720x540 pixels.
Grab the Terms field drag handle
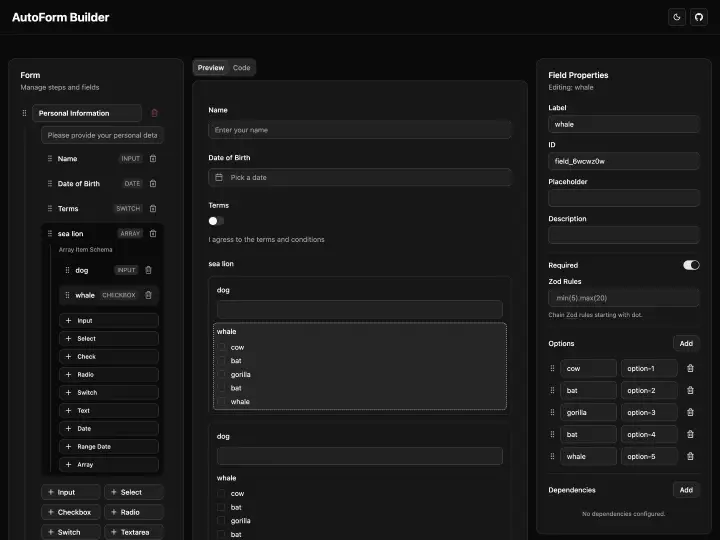tap(50, 208)
